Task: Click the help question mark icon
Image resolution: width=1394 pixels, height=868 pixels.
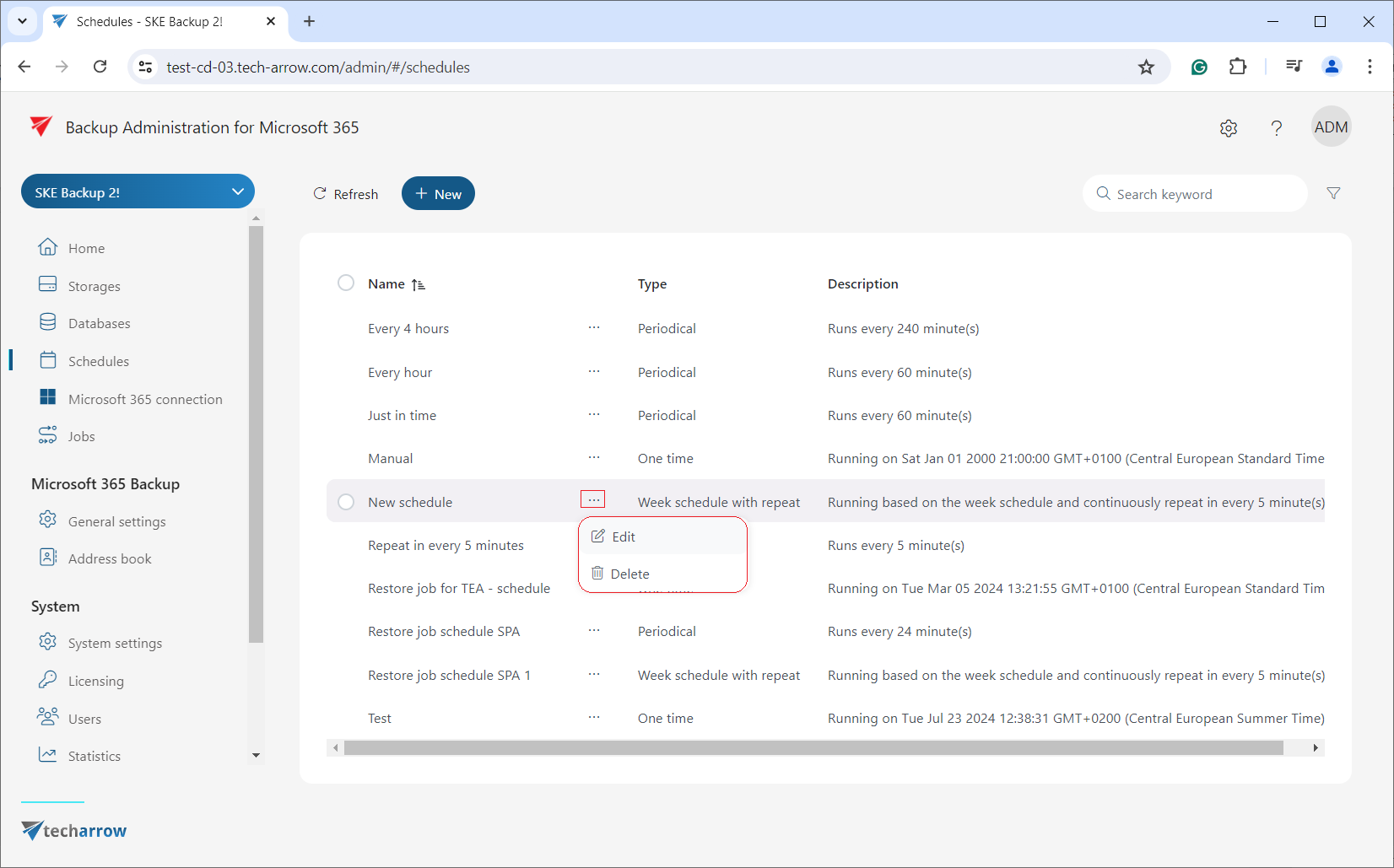Action: [x=1276, y=128]
